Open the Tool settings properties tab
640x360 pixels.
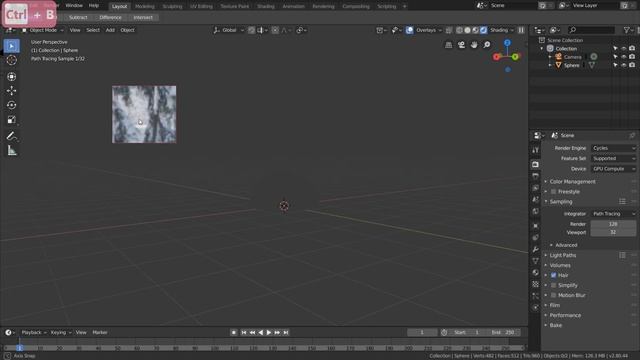coord(536,150)
